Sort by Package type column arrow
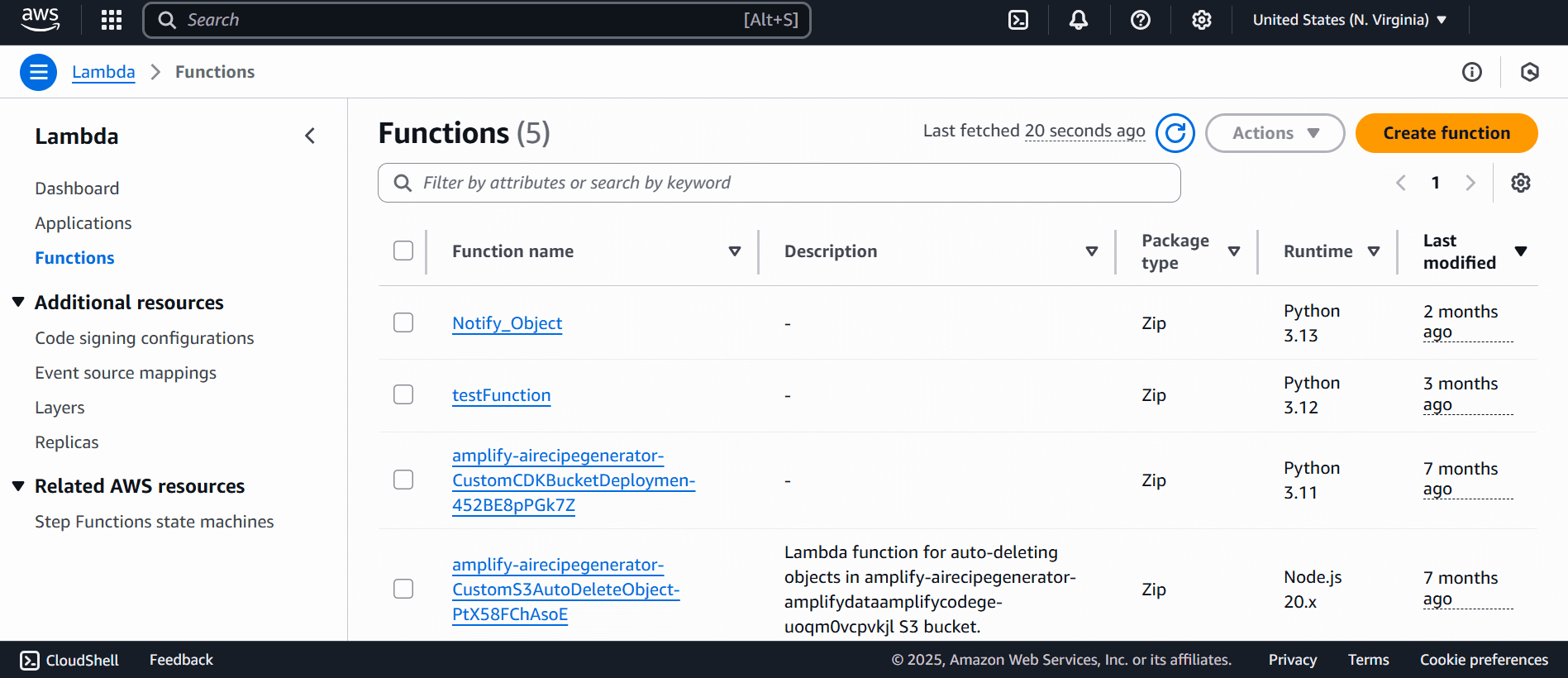The width and height of the screenshot is (1568, 678). pyautogui.click(x=1234, y=251)
